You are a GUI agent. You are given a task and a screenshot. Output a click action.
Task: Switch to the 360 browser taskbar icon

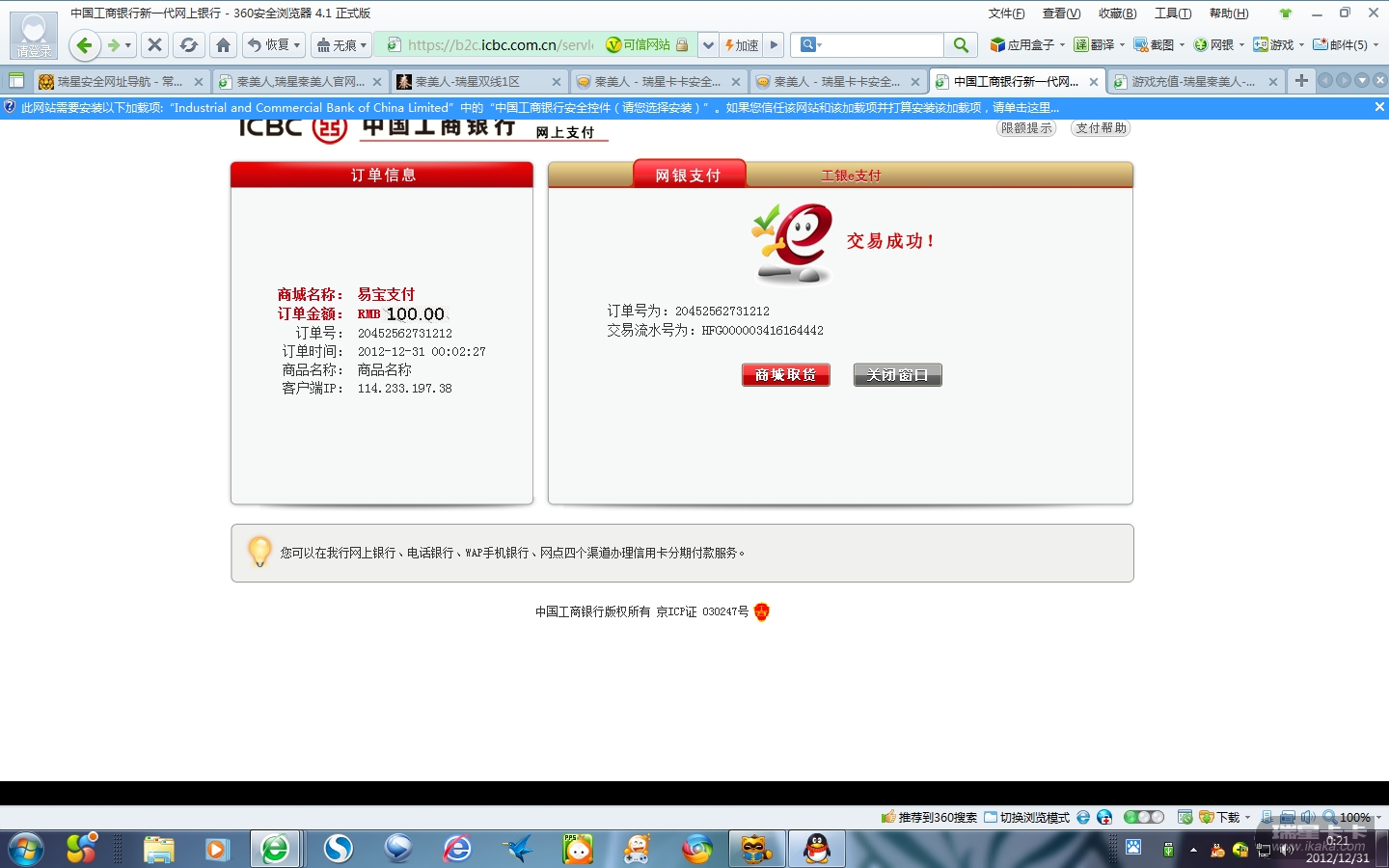(x=276, y=850)
